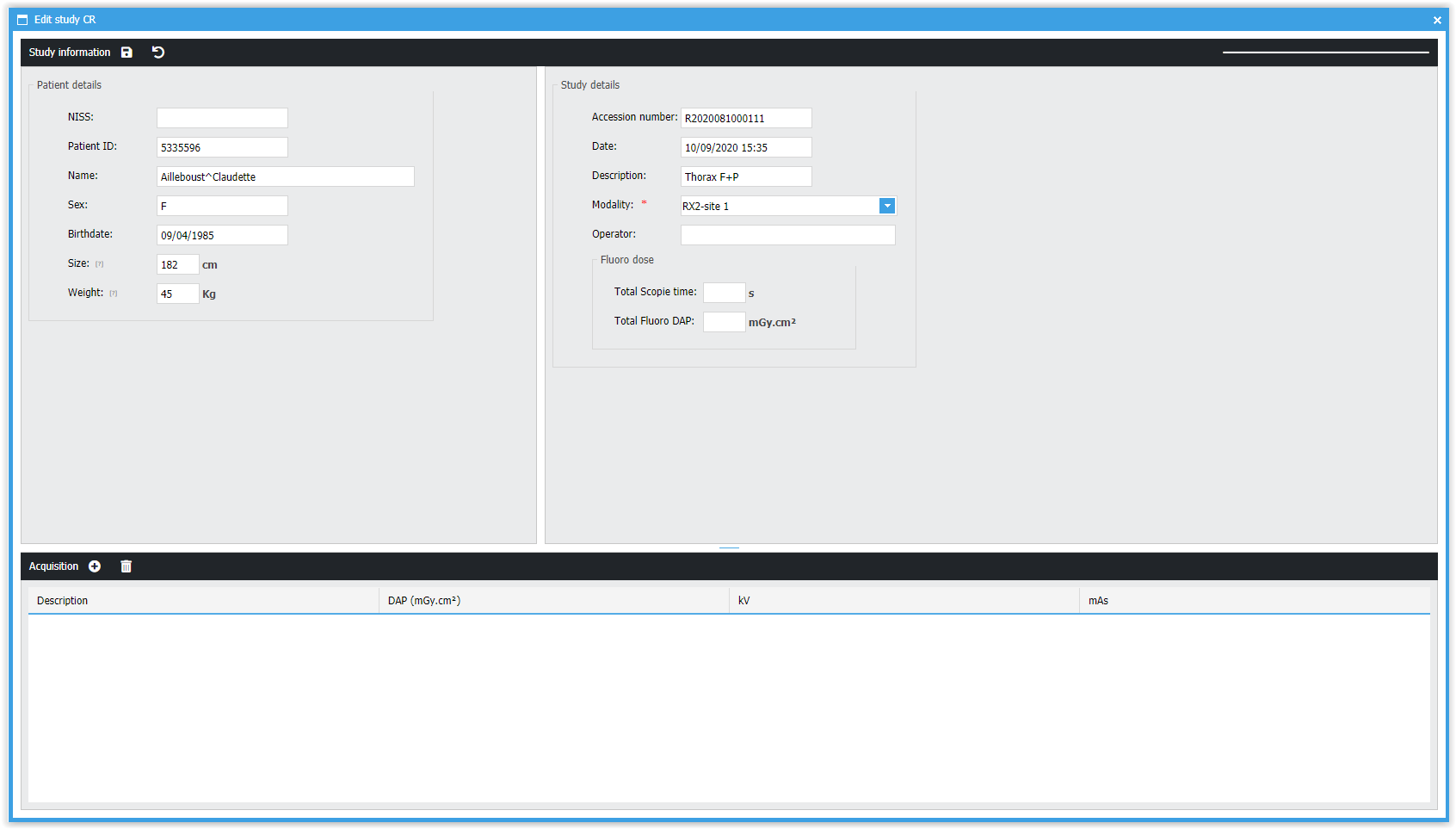
Task: Add a new acquisition
Action: [95, 566]
